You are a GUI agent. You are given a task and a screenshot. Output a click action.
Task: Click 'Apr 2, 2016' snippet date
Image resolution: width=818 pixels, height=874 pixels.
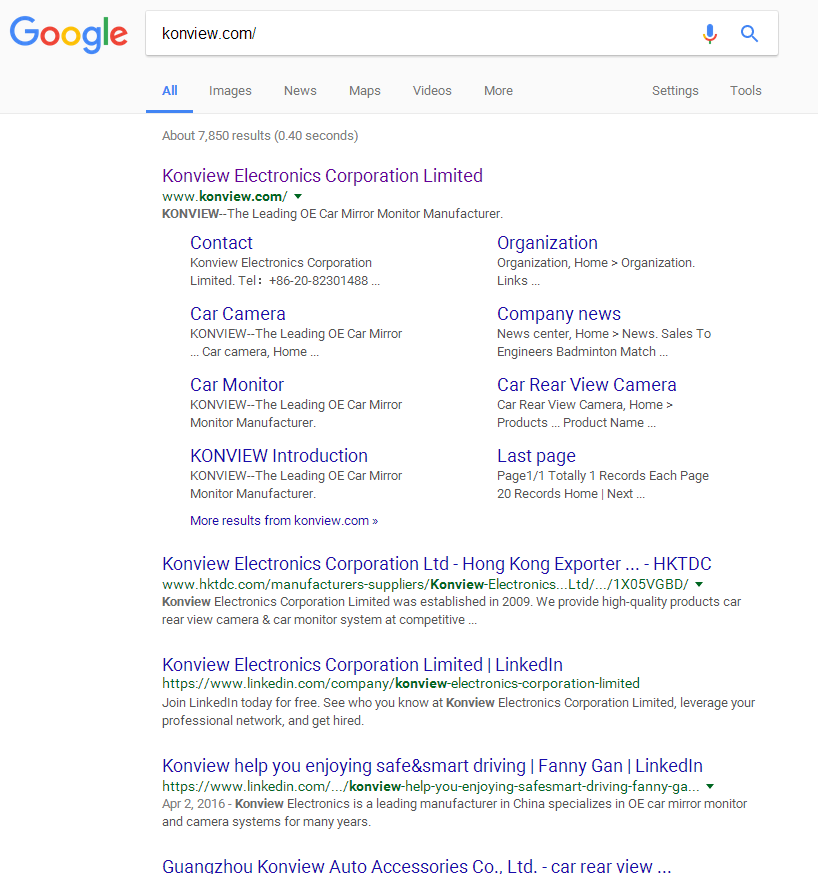tap(193, 803)
